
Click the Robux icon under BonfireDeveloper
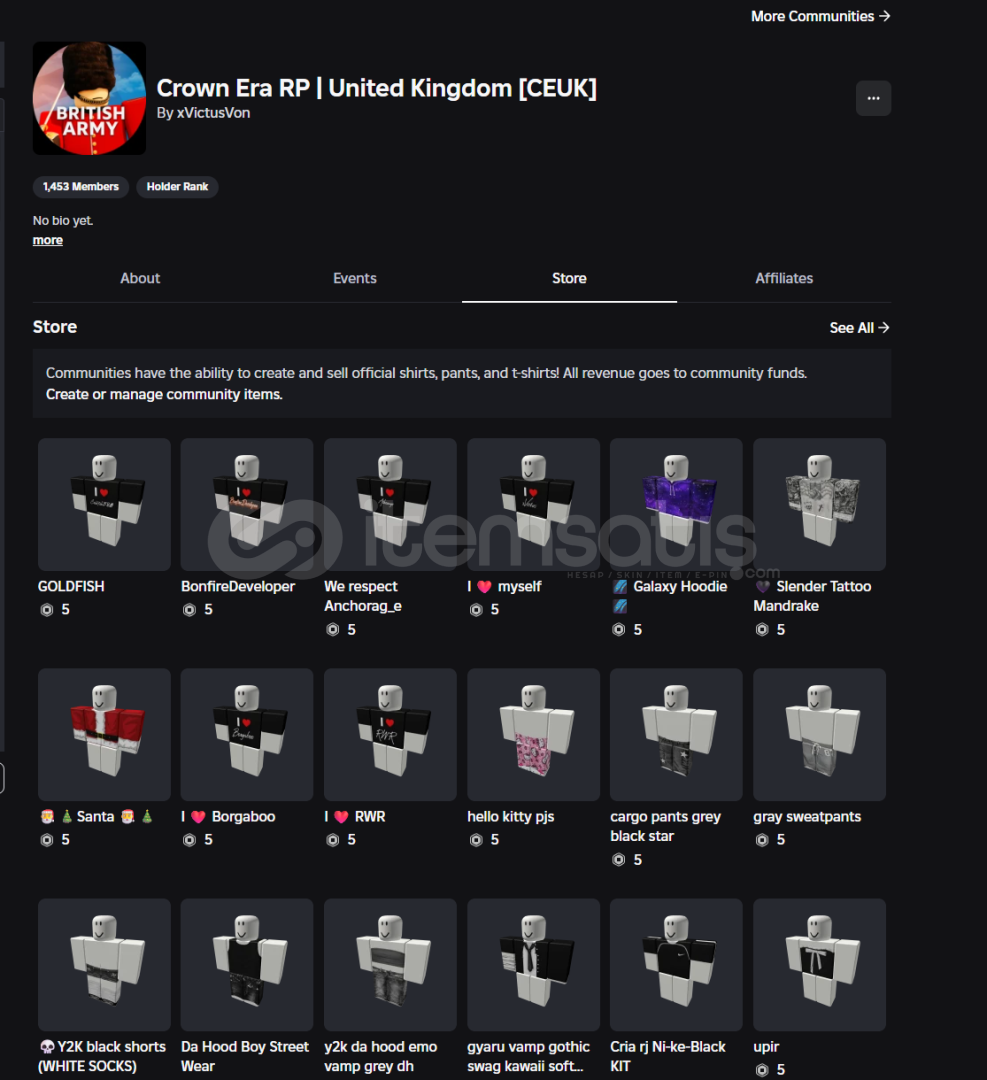(189, 610)
